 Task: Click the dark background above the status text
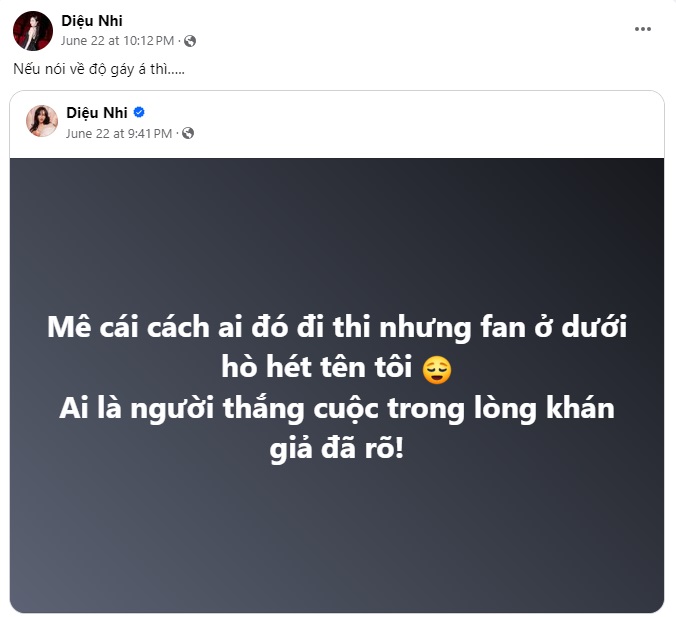(337, 233)
